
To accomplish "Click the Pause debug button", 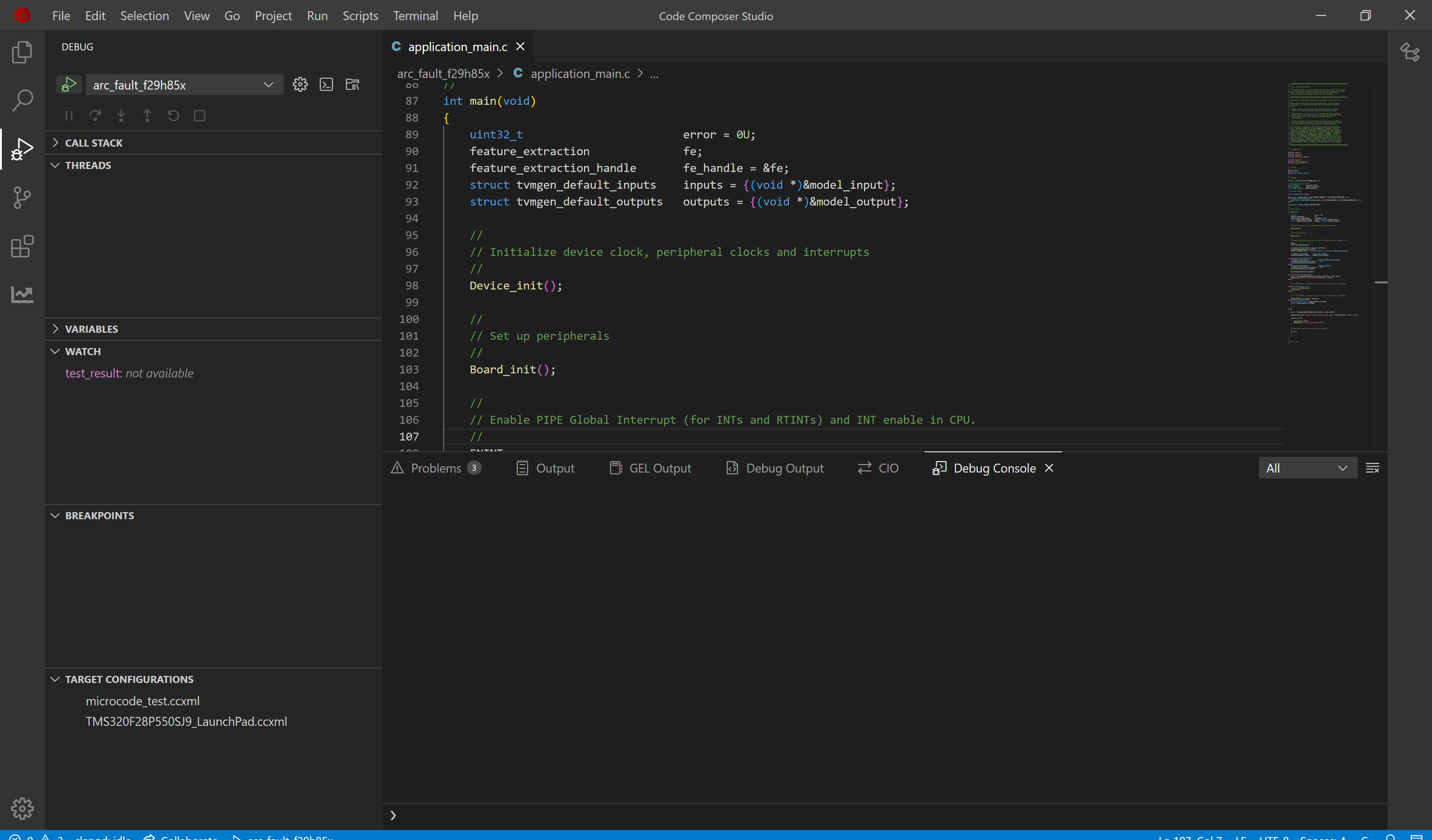I will click(69, 115).
